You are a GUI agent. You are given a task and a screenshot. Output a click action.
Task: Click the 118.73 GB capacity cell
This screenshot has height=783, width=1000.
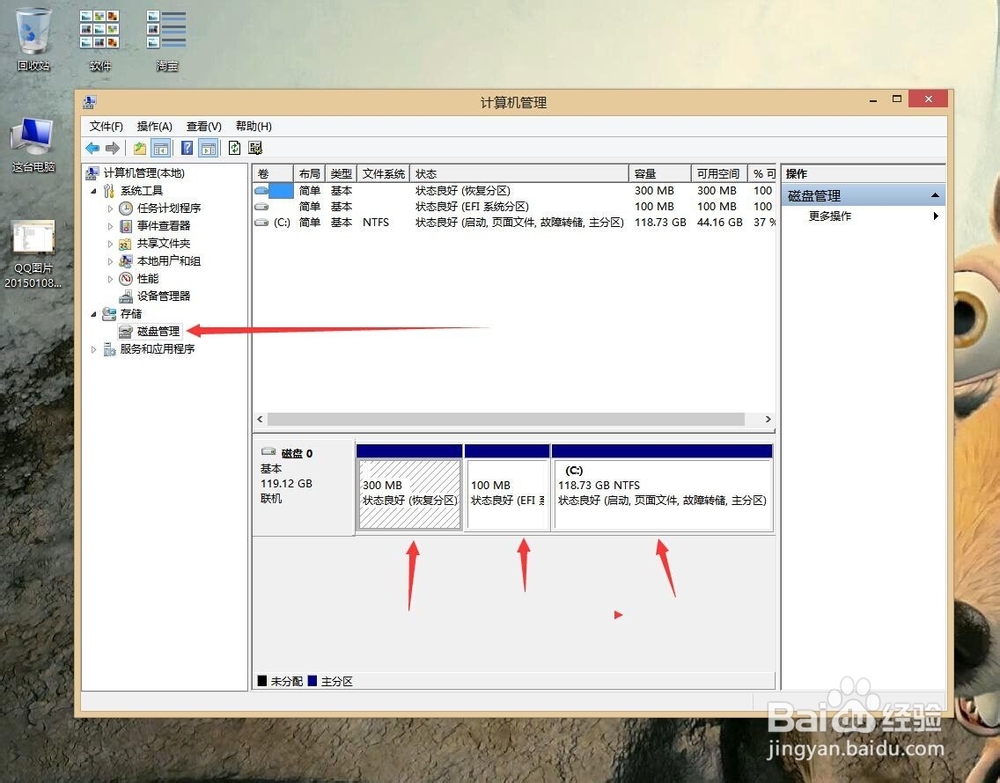click(x=660, y=223)
